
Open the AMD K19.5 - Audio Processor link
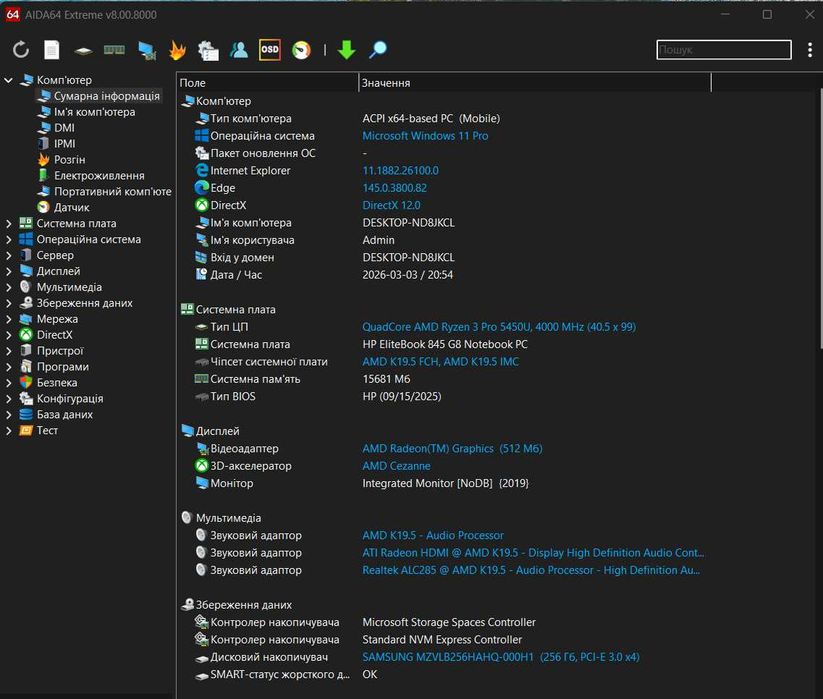433,535
